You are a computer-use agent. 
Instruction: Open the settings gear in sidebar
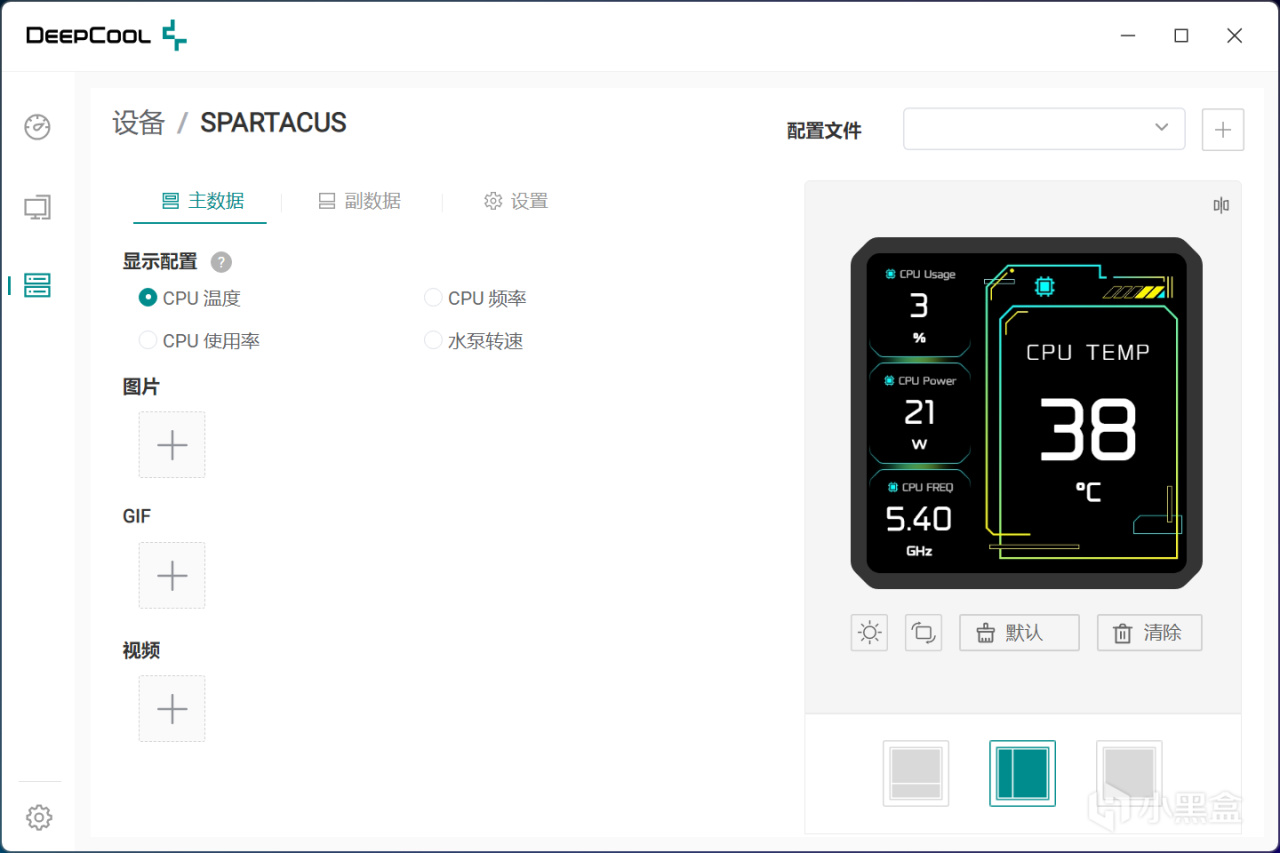(39, 817)
